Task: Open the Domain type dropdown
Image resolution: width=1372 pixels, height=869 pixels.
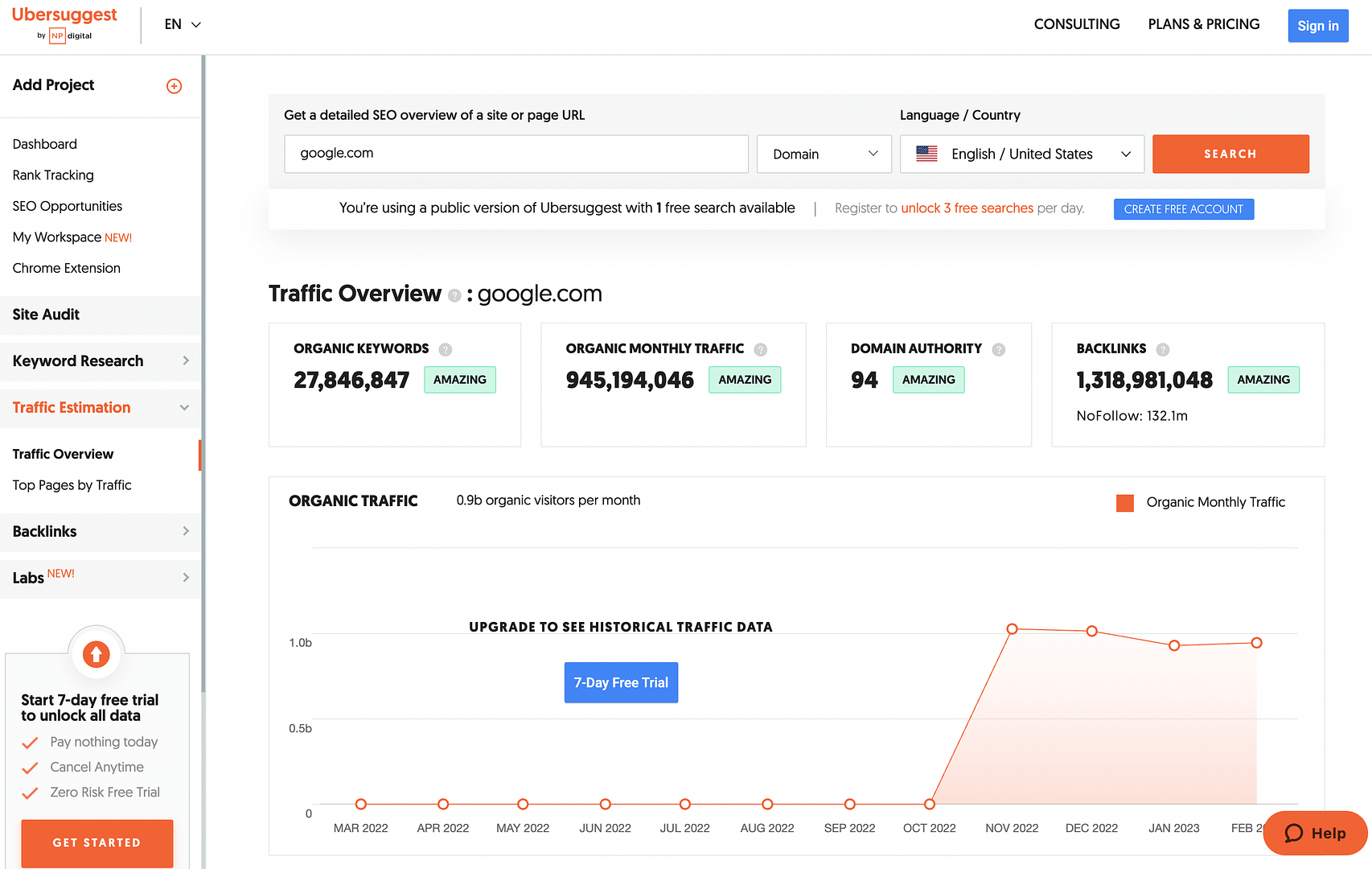Action: (824, 154)
